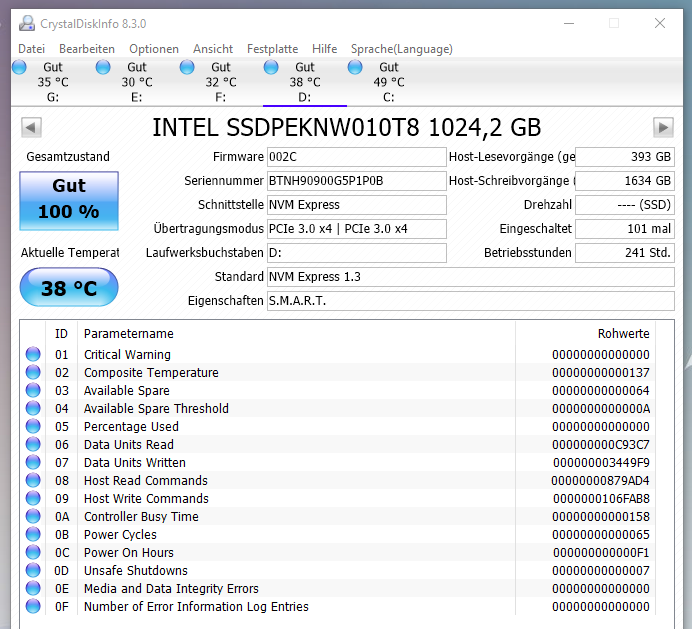Click the ID column header

pyautogui.click(x=61, y=334)
